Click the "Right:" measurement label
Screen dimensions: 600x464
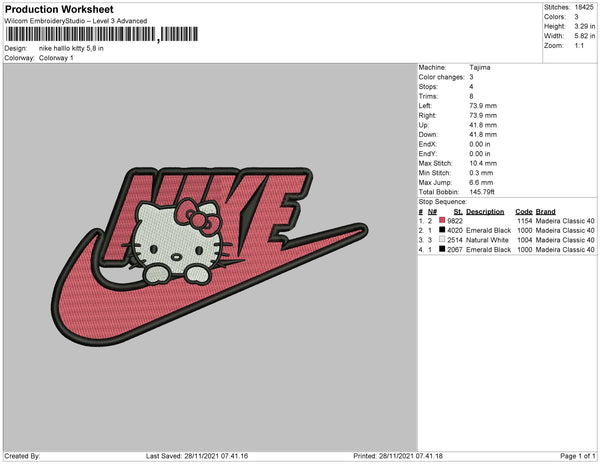point(427,116)
